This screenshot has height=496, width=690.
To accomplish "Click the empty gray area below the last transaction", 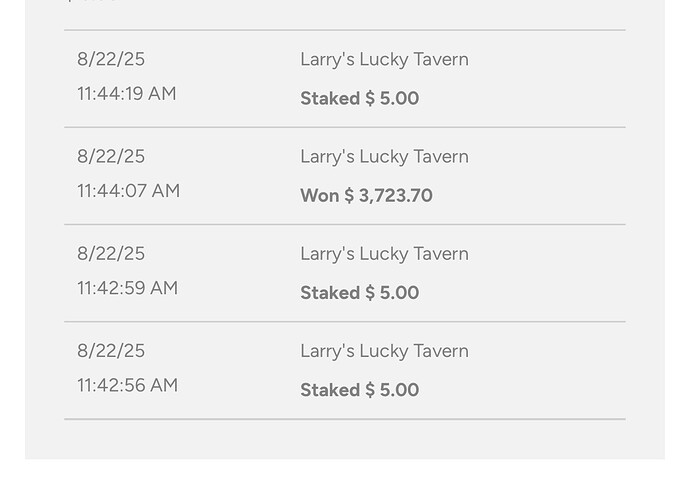I will [x=345, y=439].
